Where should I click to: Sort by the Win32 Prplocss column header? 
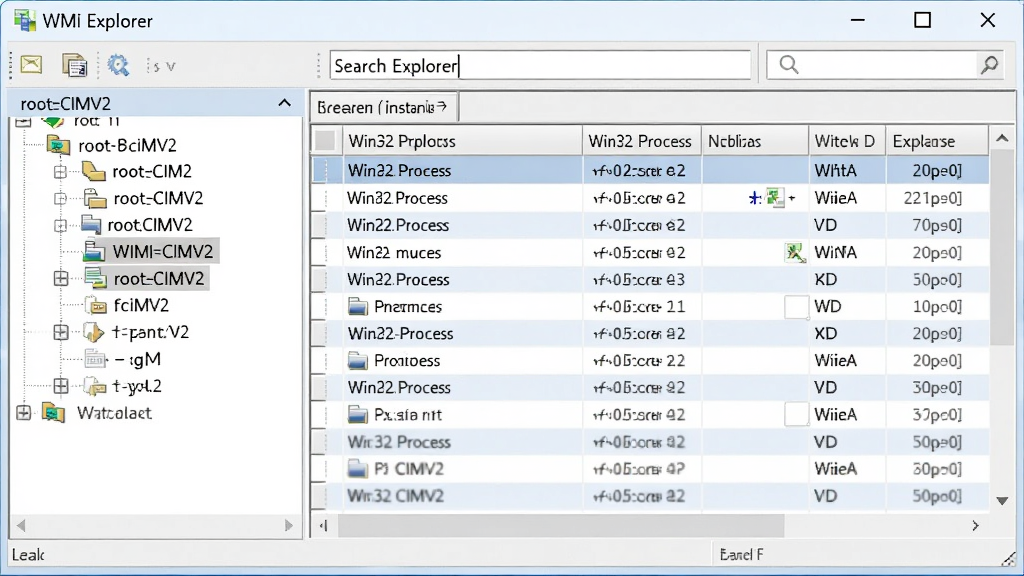(462, 141)
